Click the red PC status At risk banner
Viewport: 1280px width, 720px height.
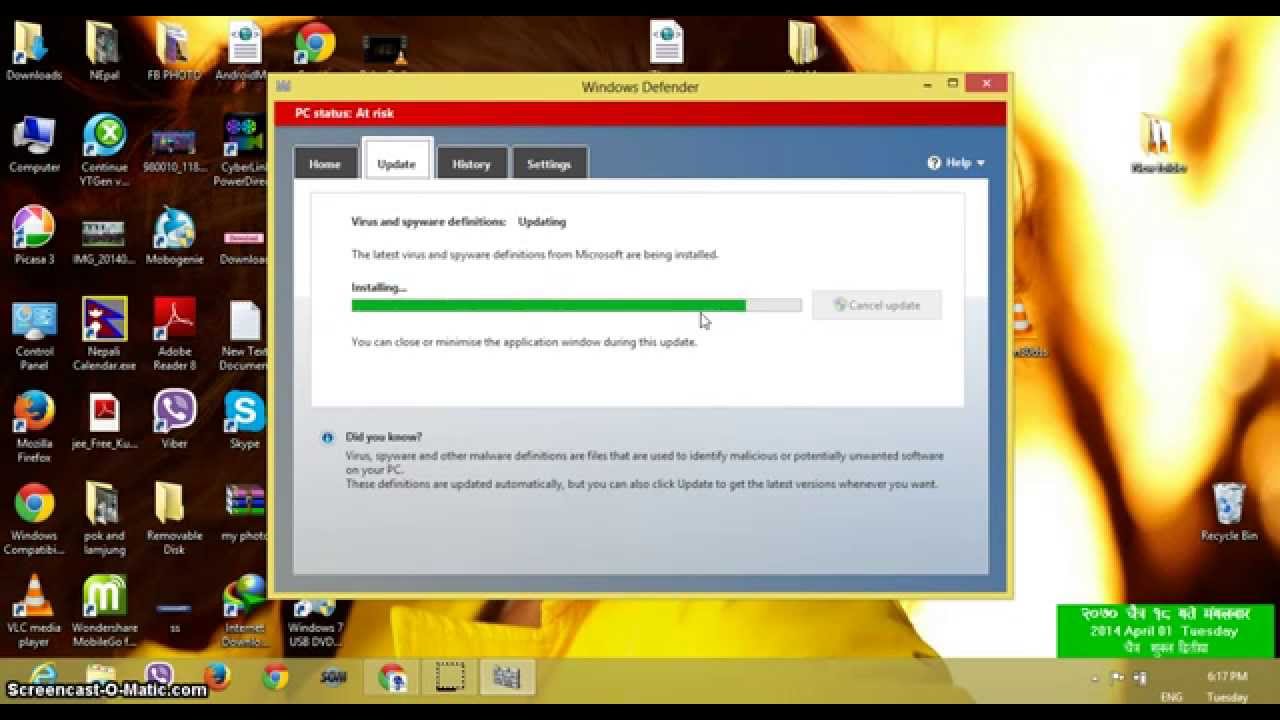coord(640,113)
